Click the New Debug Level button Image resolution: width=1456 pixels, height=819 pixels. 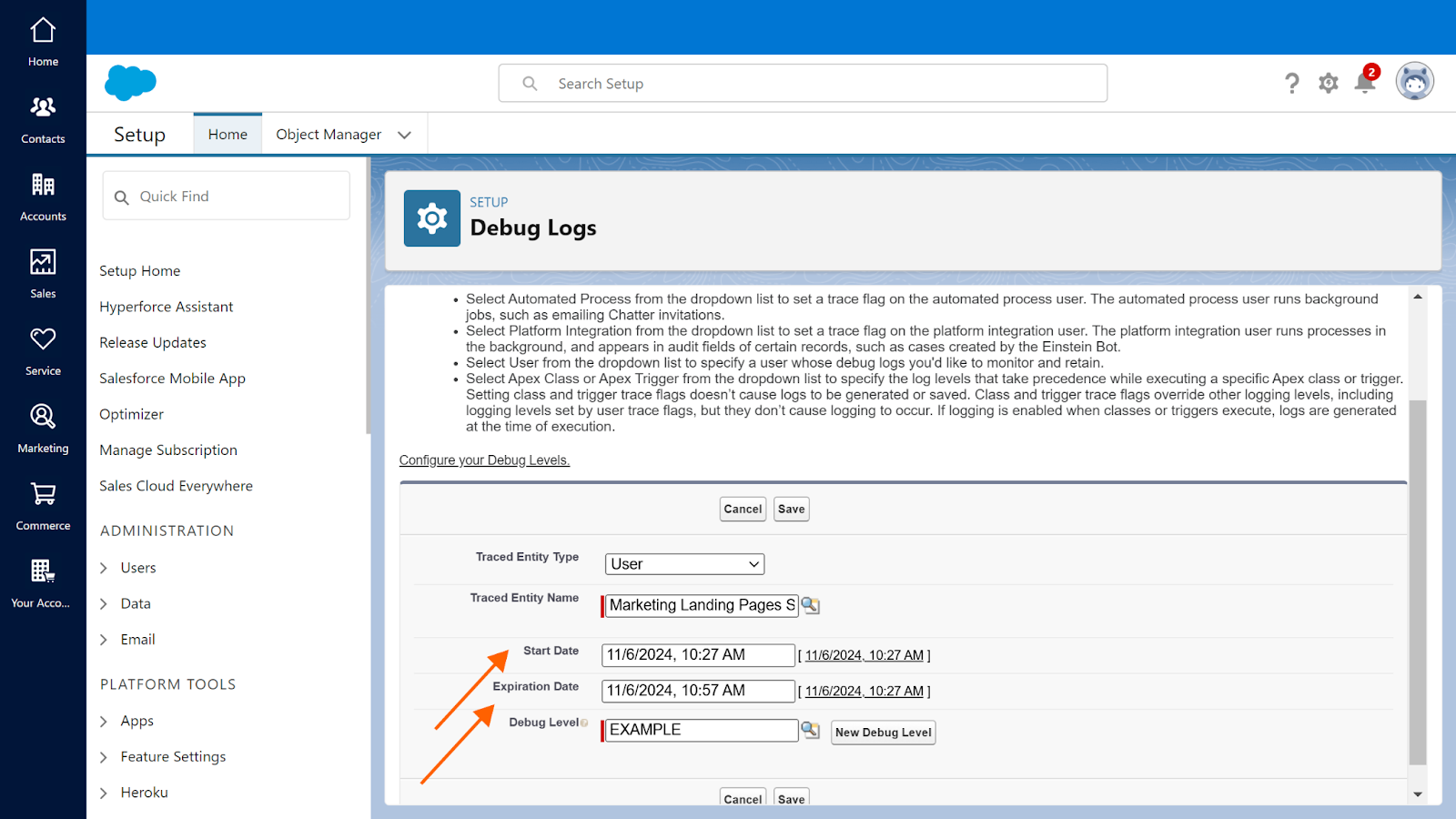(x=883, y=733)
